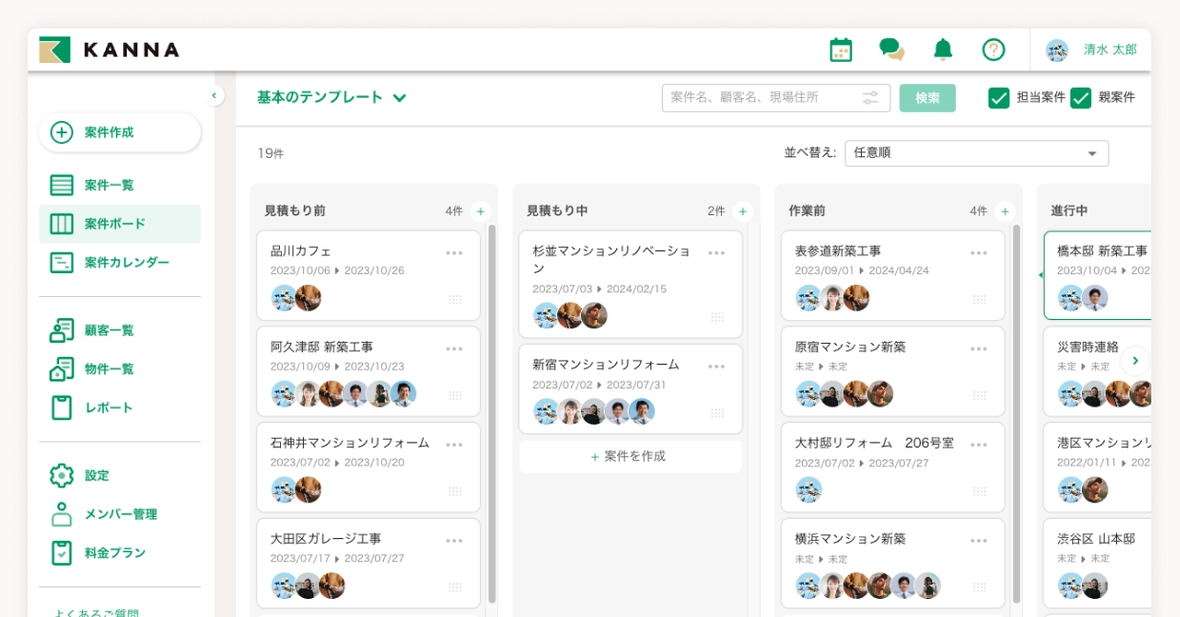
Task: Open the chat messages icon
Action: point(892,50)
